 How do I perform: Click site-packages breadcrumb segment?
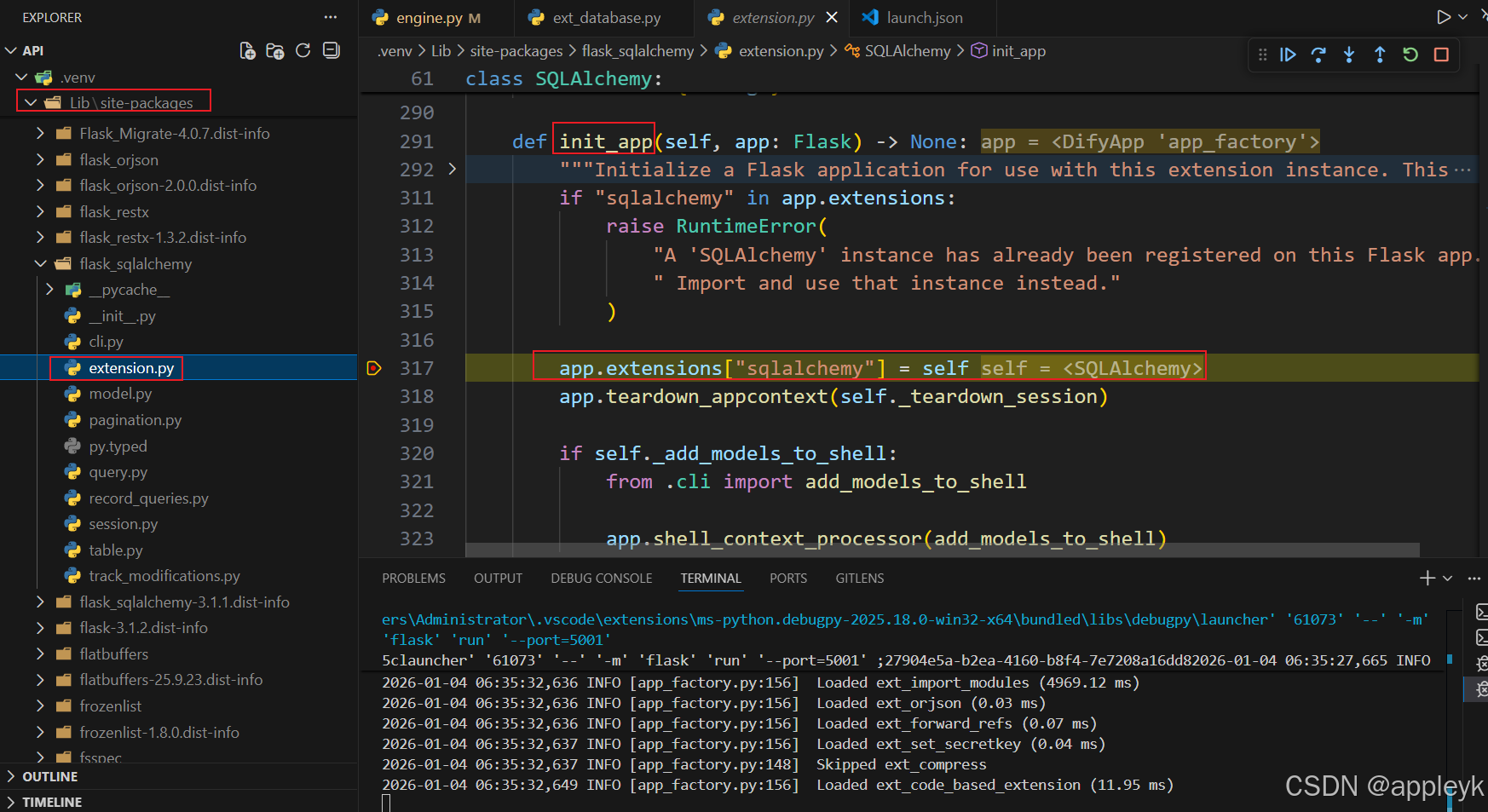click(x=516, y=51)
